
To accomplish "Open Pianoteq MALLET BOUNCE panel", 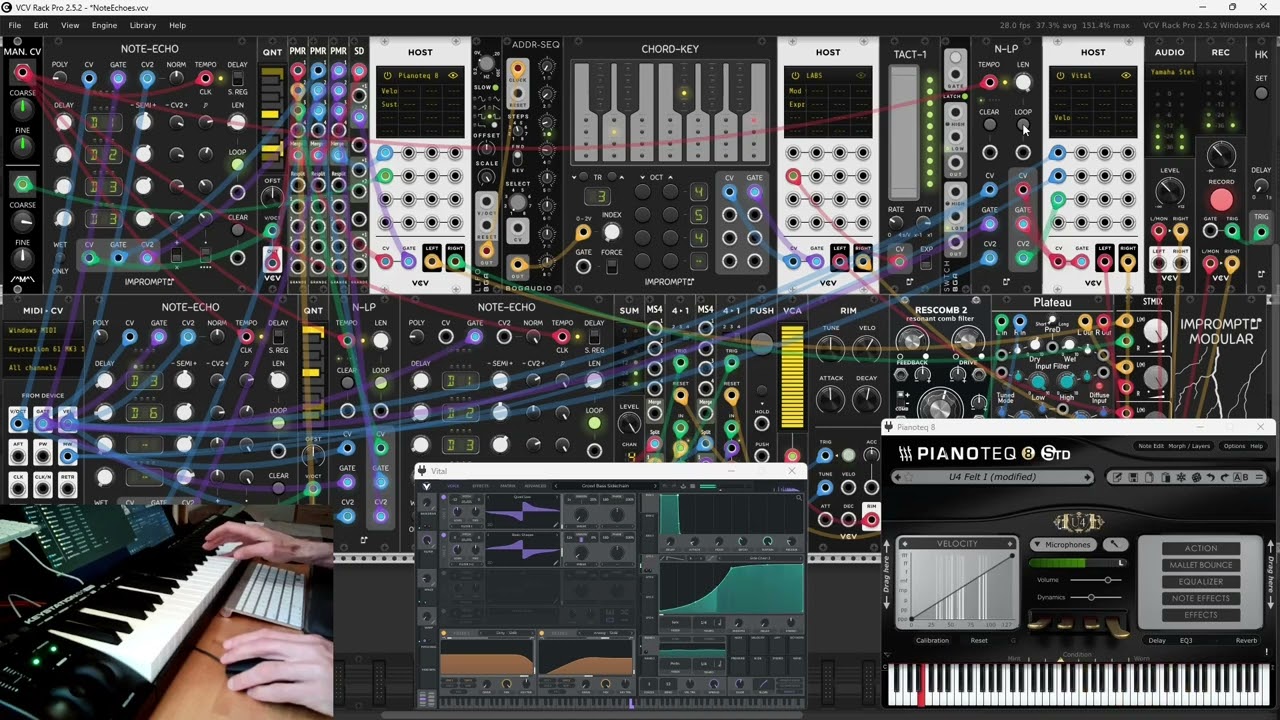I will tap(1201, 565).
